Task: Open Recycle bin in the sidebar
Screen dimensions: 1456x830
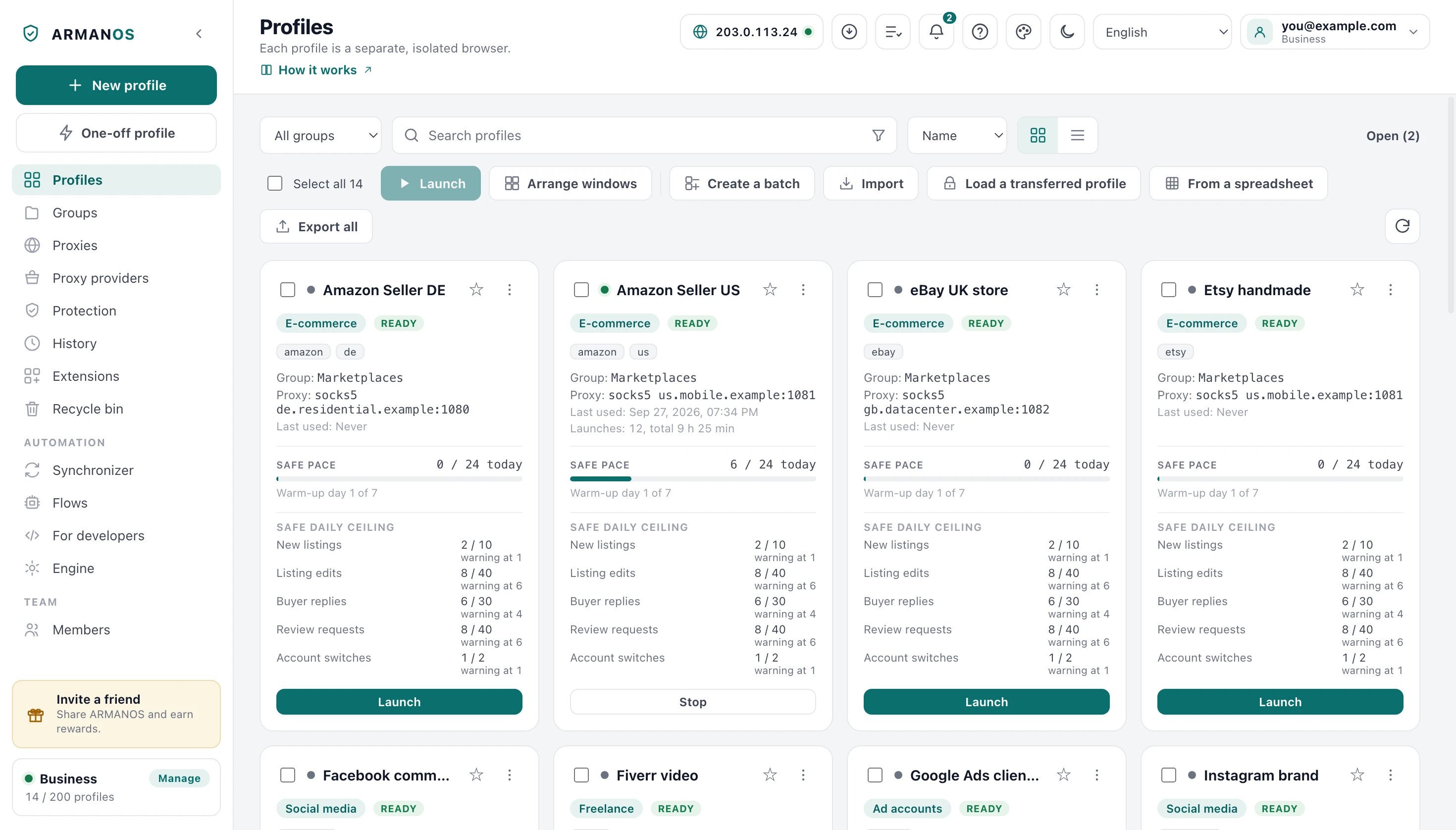Action: pos(116,409)
